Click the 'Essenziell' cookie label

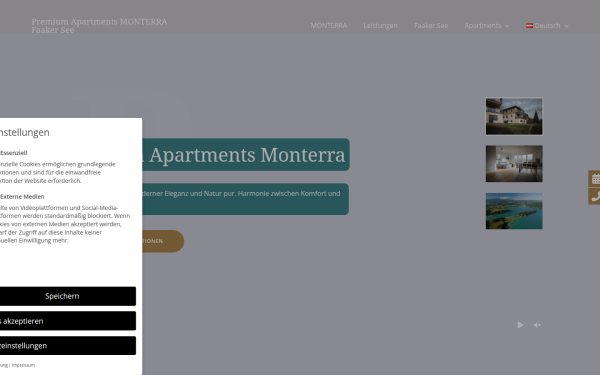13,153
